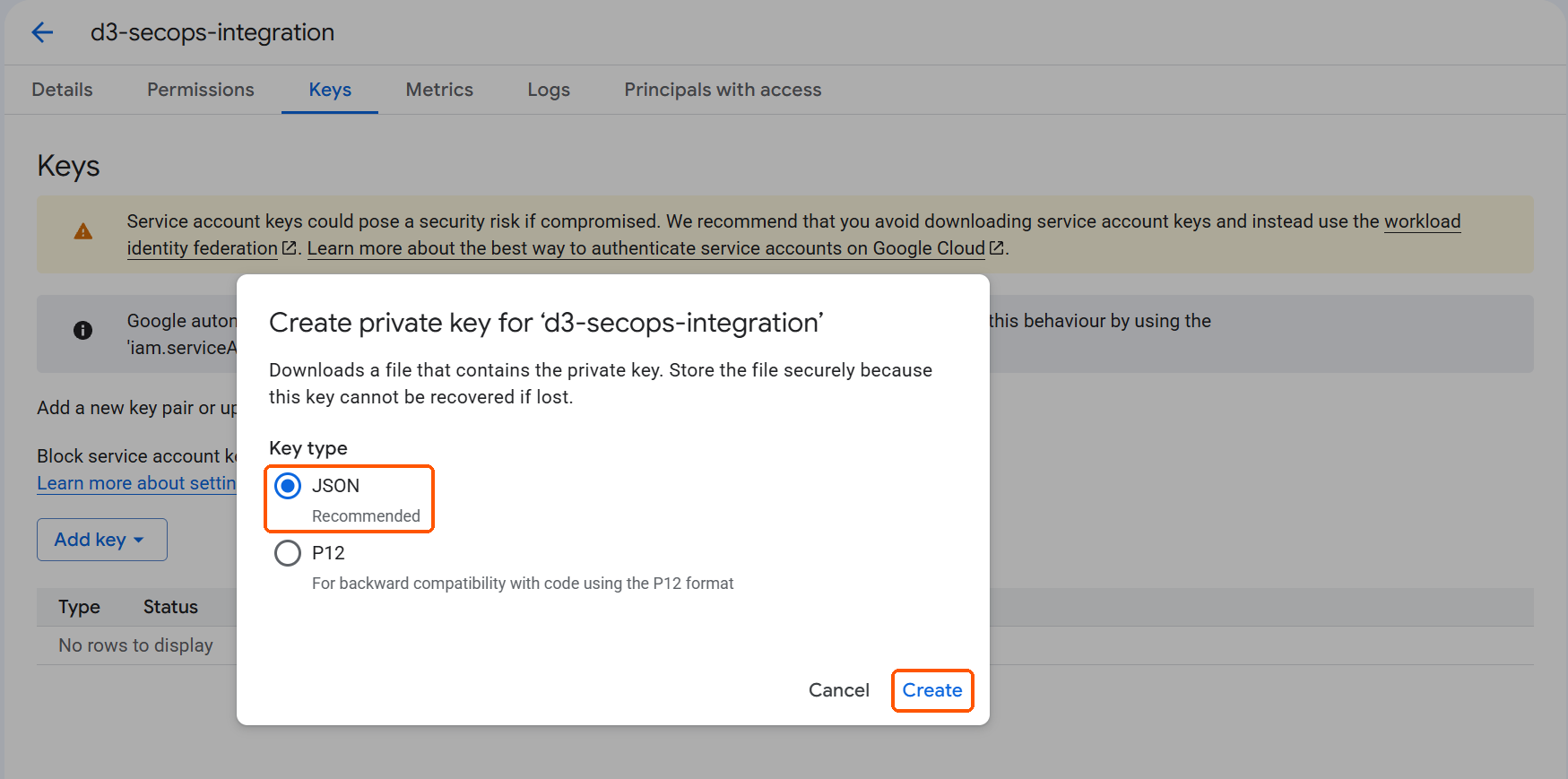Click the d3-secops-integration page title

click(x=212, y=32)
